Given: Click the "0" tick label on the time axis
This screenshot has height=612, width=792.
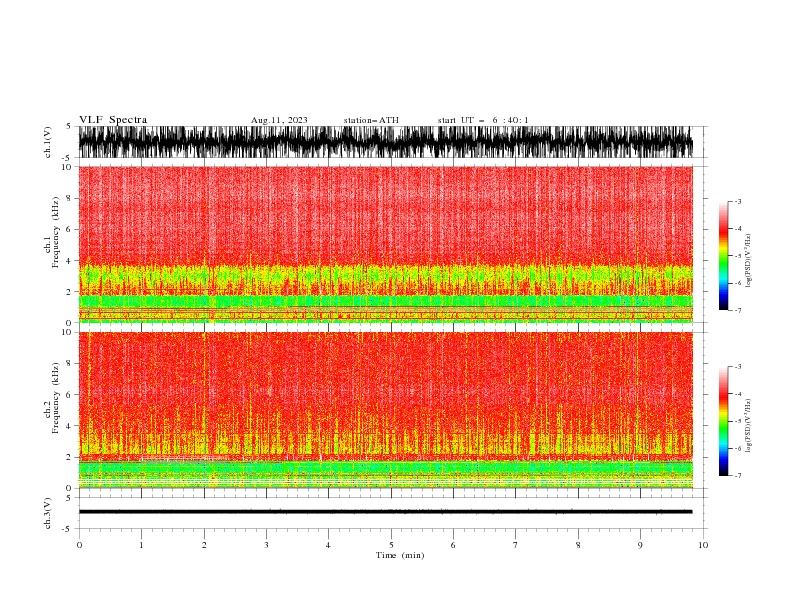Looking at the screenshot, I should [79, 545].
